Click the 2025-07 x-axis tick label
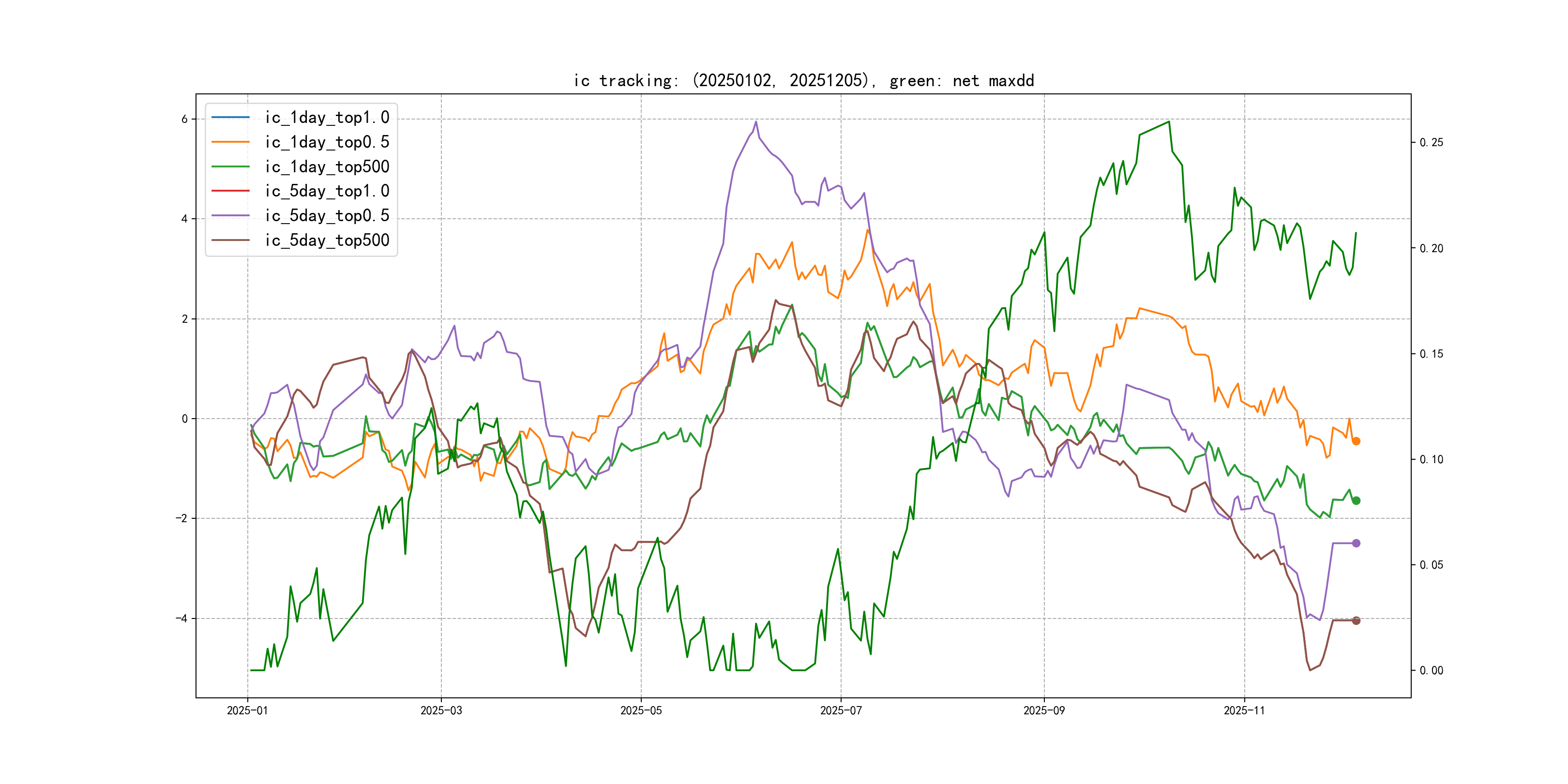 point(841,710)
